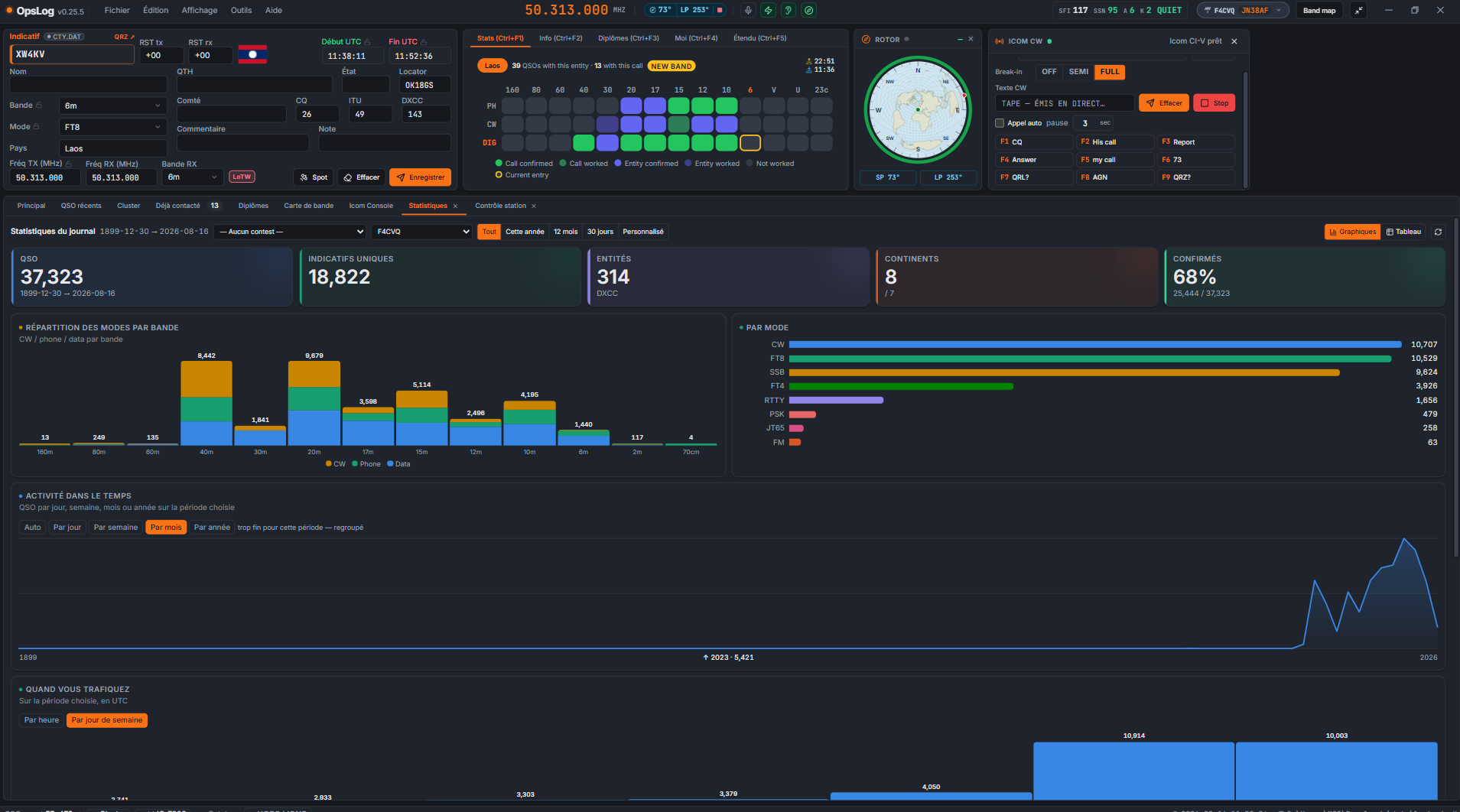Open the Bande dropdown showing 6m
The width and height of the screenshot is (1460, 812).
tap(112, 106)
